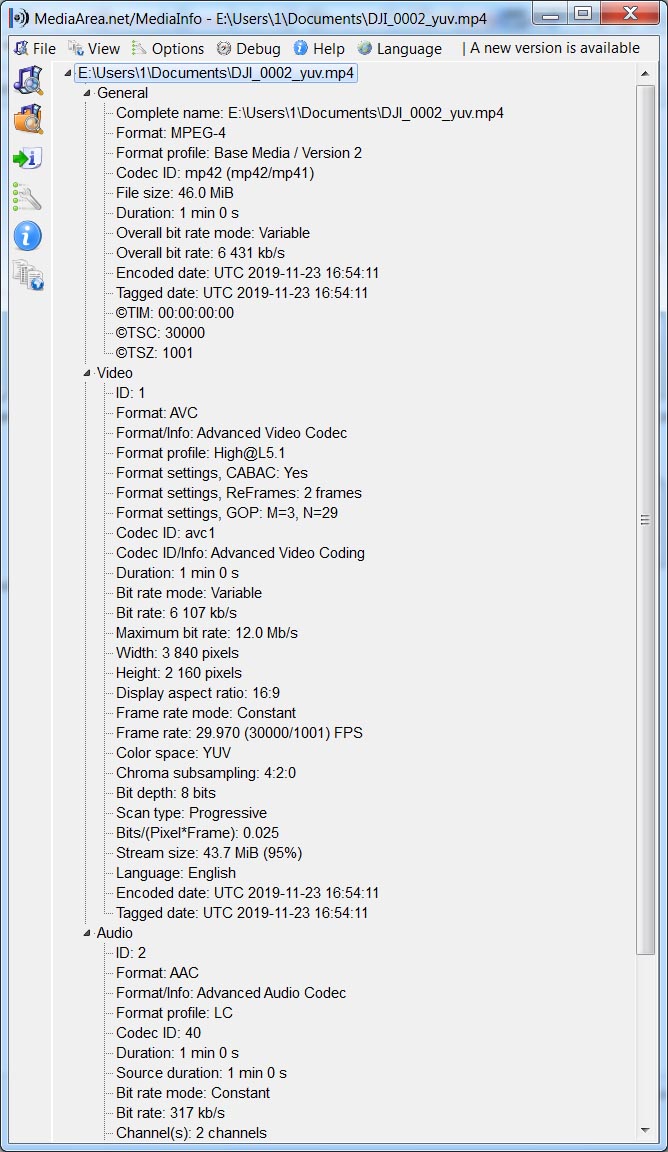The image size is (668, 1152).
Task: Open the Help menu
Action: (x=319, y=48)
